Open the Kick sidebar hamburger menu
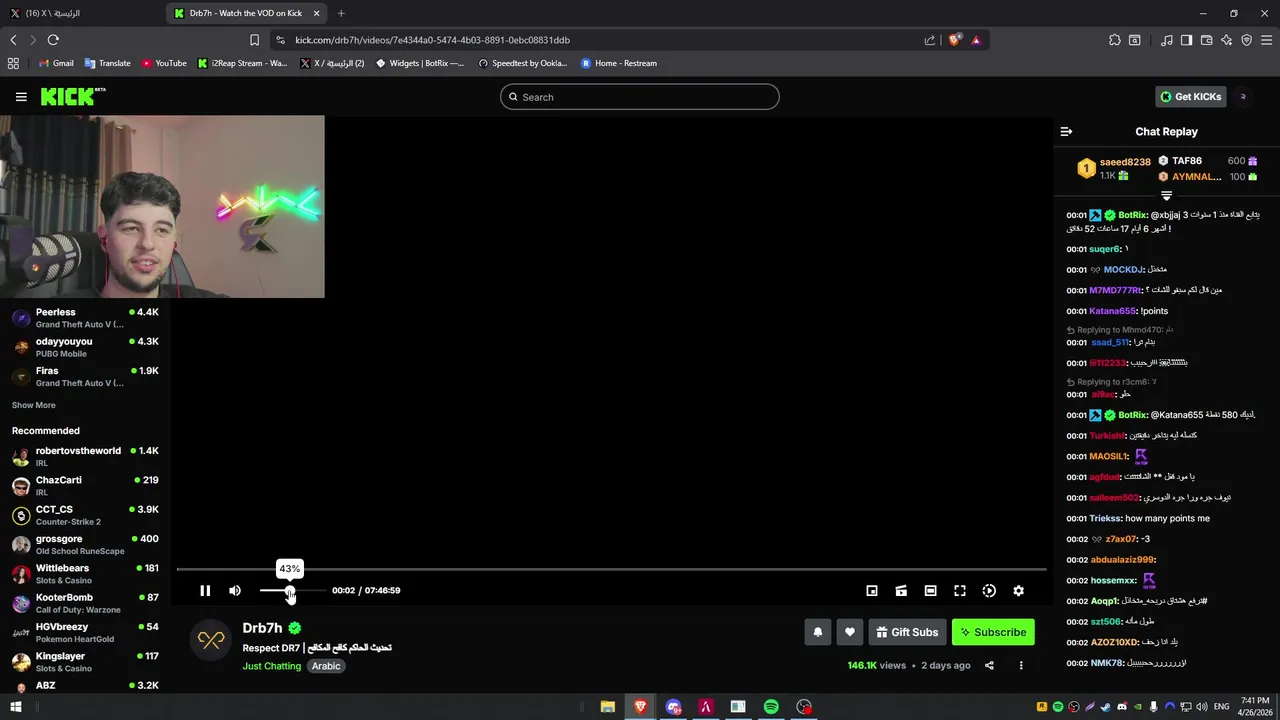Image resolution: width=1280 pixels, height=720 pixels. (x=21, y=97)
